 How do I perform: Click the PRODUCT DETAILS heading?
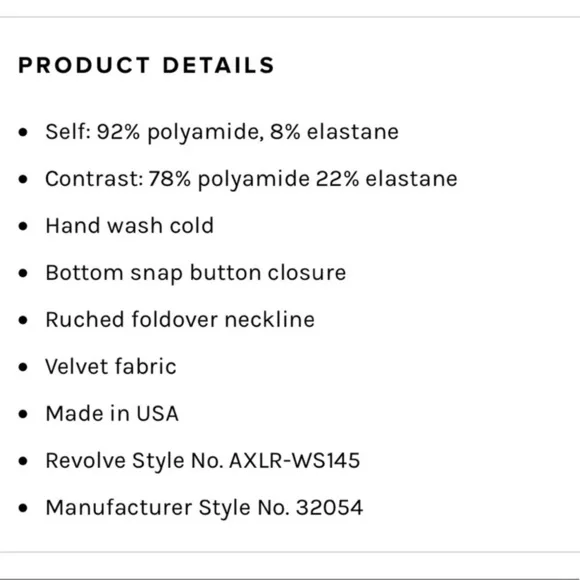pyautogui.click(x=146, y=65)
